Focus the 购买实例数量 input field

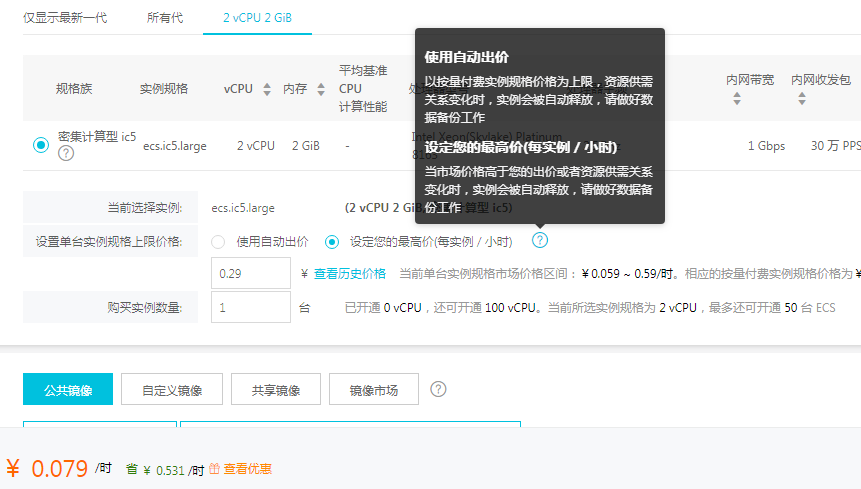pos(251,307)
